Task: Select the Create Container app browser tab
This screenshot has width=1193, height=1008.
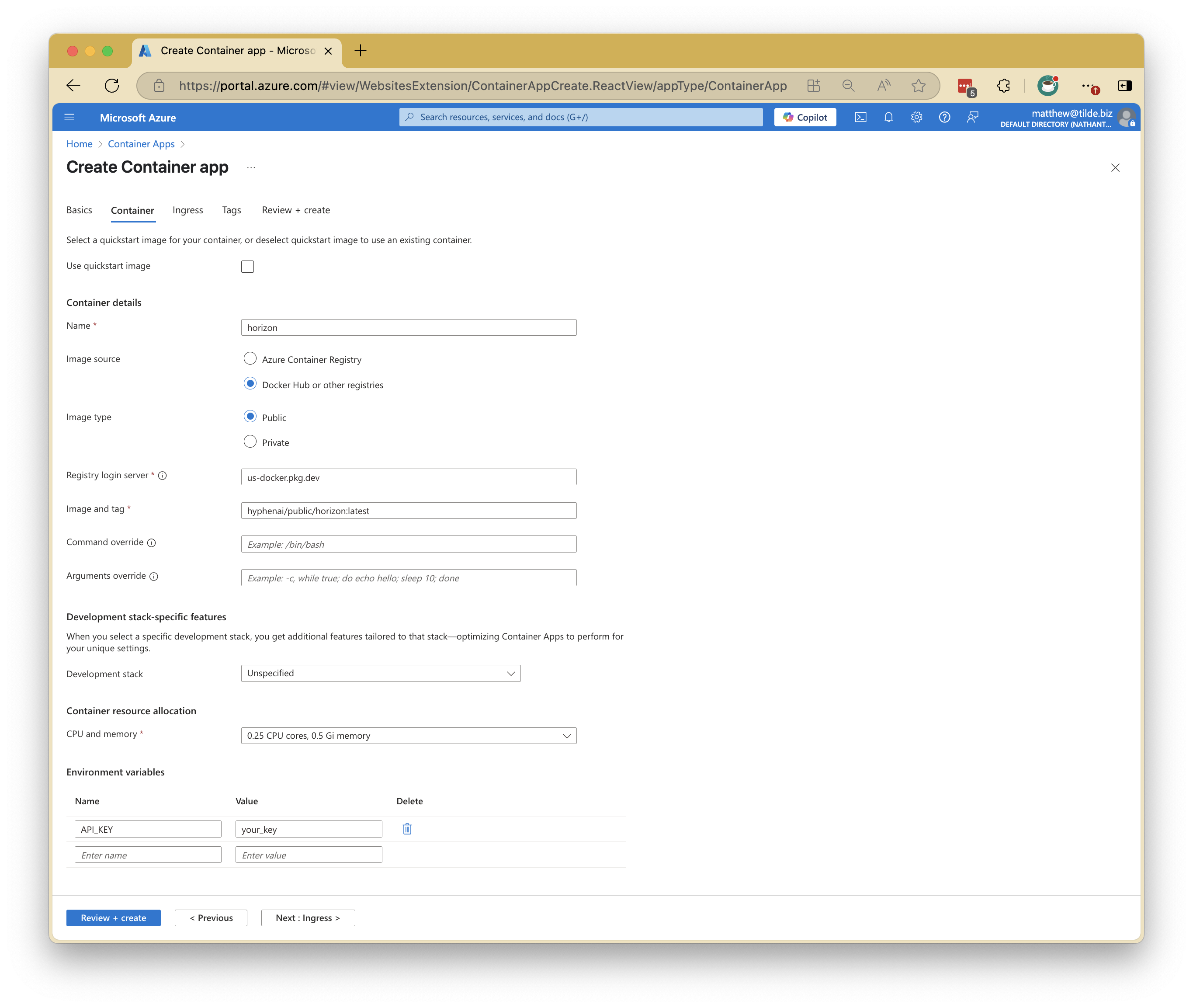Action: (x=237, y=51)
